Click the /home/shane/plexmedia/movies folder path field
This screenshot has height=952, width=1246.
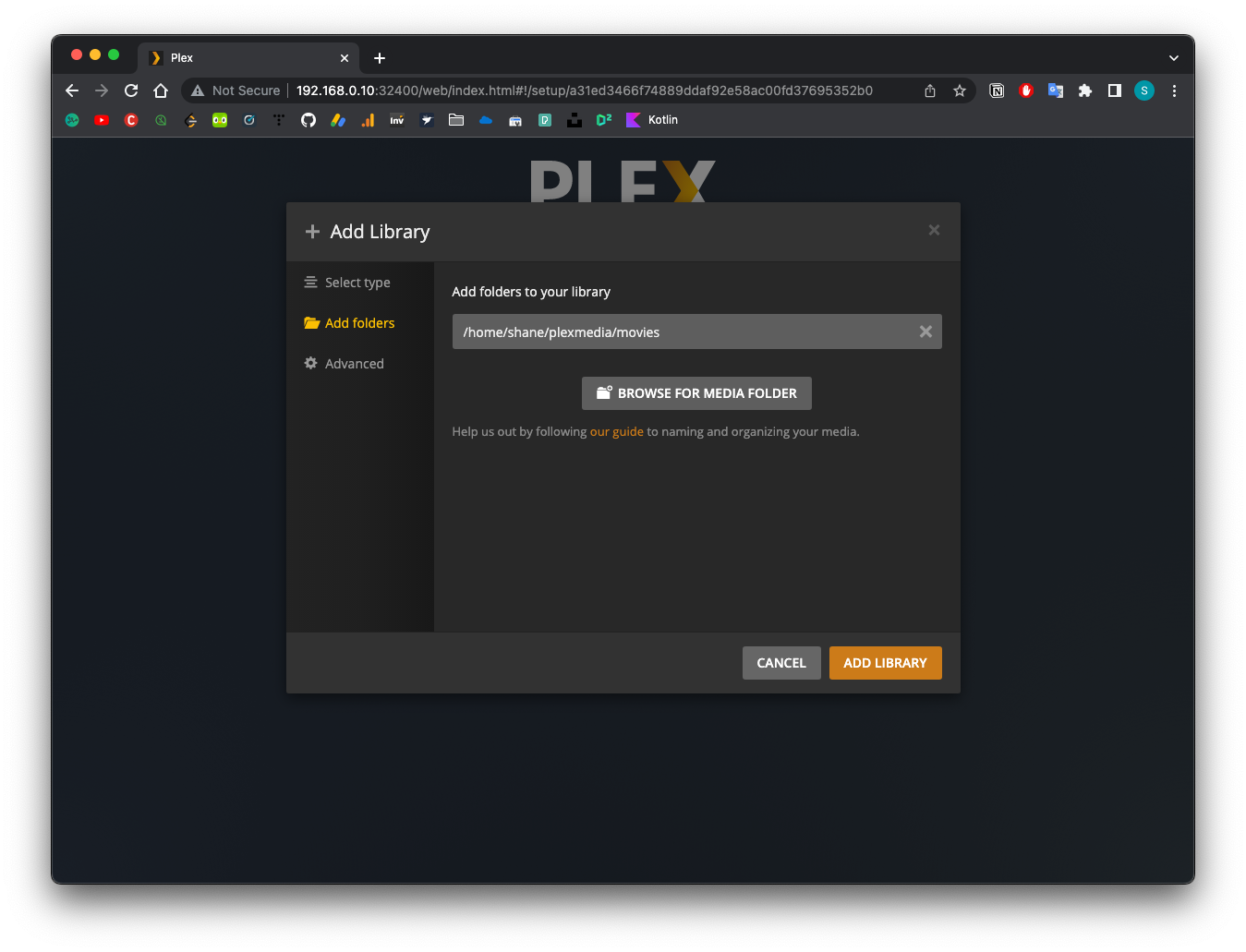pos(696,331)
